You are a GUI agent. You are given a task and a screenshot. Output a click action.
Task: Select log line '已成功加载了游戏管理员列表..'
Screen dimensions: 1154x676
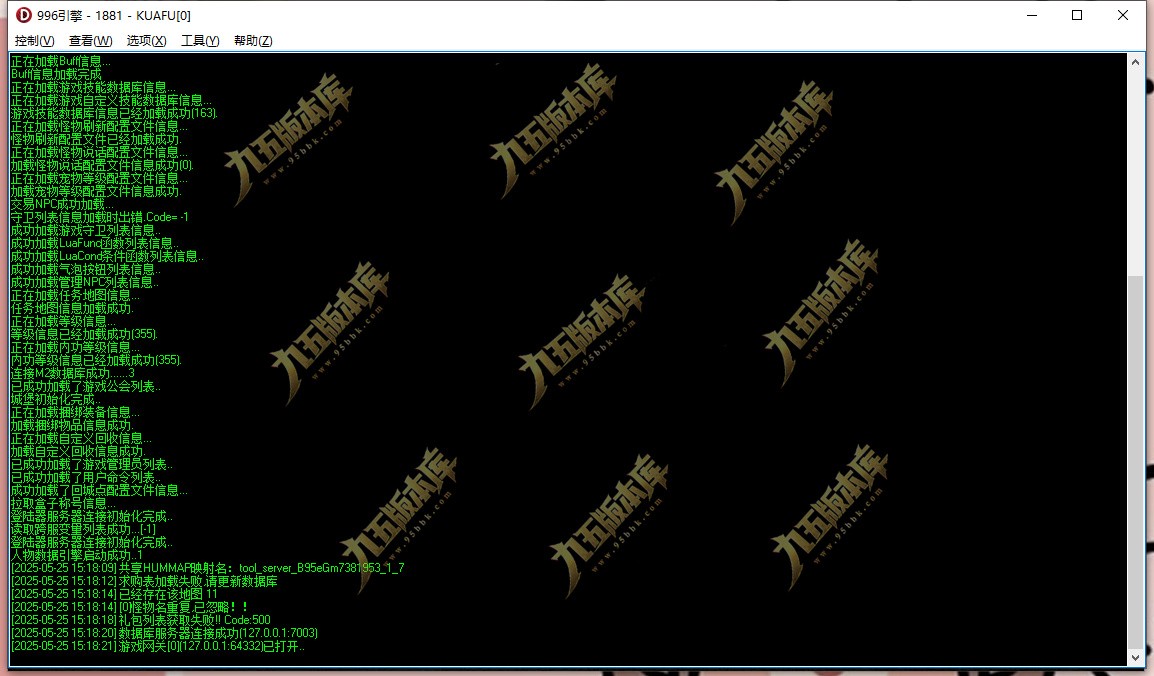[x=91, y=464]
